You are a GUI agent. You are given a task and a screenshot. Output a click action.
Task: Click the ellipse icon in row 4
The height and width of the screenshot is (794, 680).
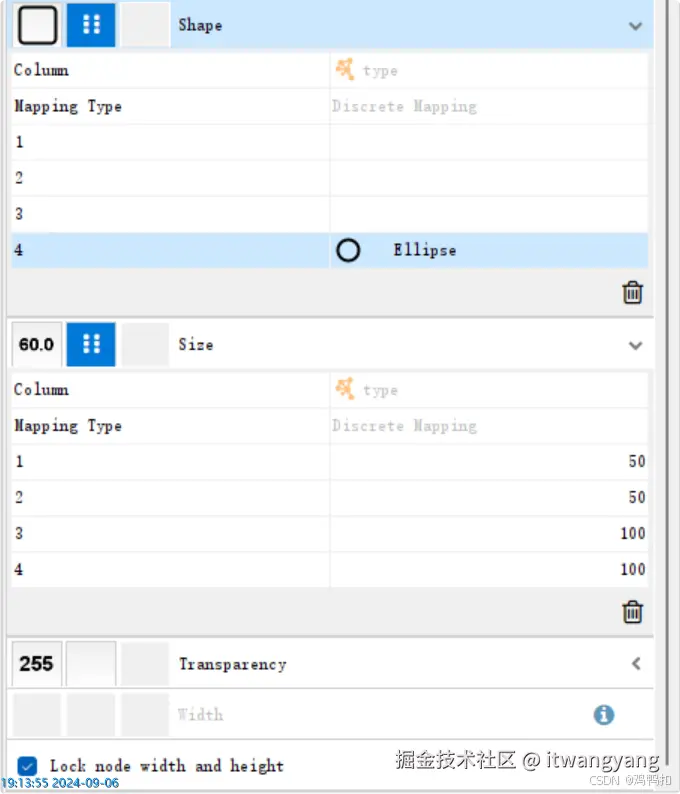(348, 250)
